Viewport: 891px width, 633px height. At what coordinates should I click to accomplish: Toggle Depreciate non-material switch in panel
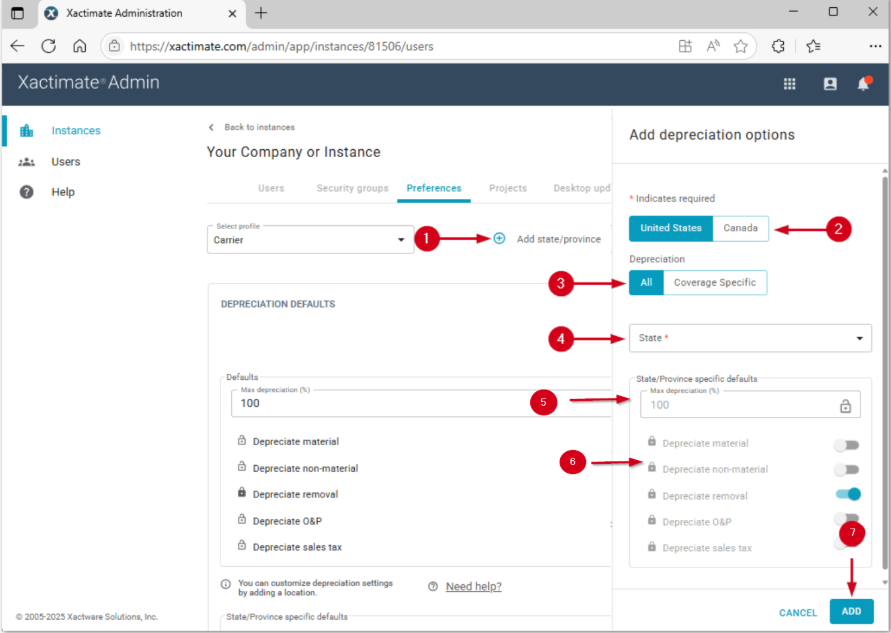[847, 470]
